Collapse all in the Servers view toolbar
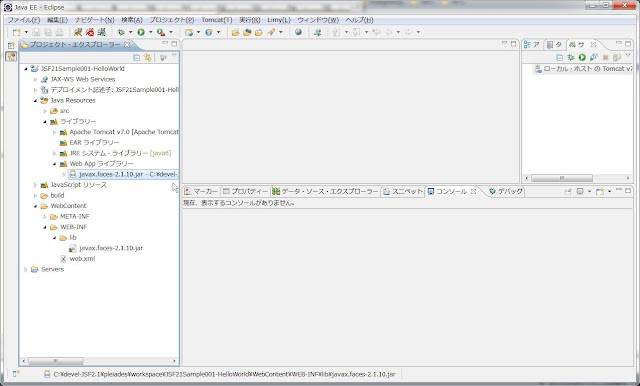Viewport: 640px width, 386px height. [560, 58]
